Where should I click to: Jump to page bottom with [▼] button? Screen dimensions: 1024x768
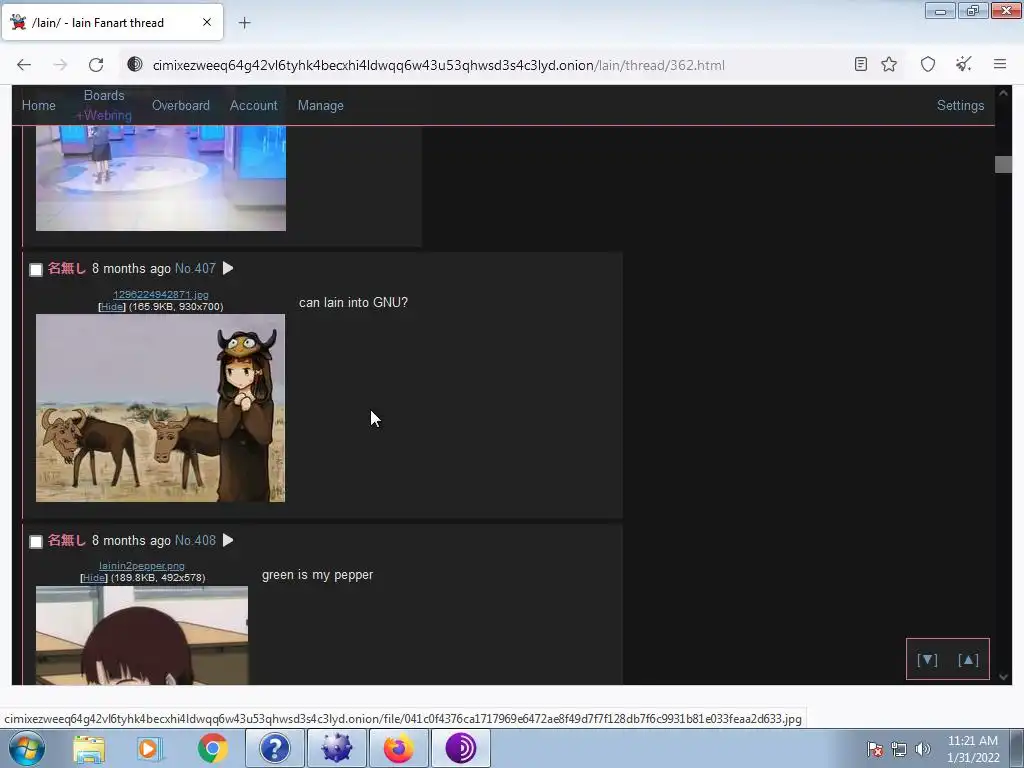[927, 660]
